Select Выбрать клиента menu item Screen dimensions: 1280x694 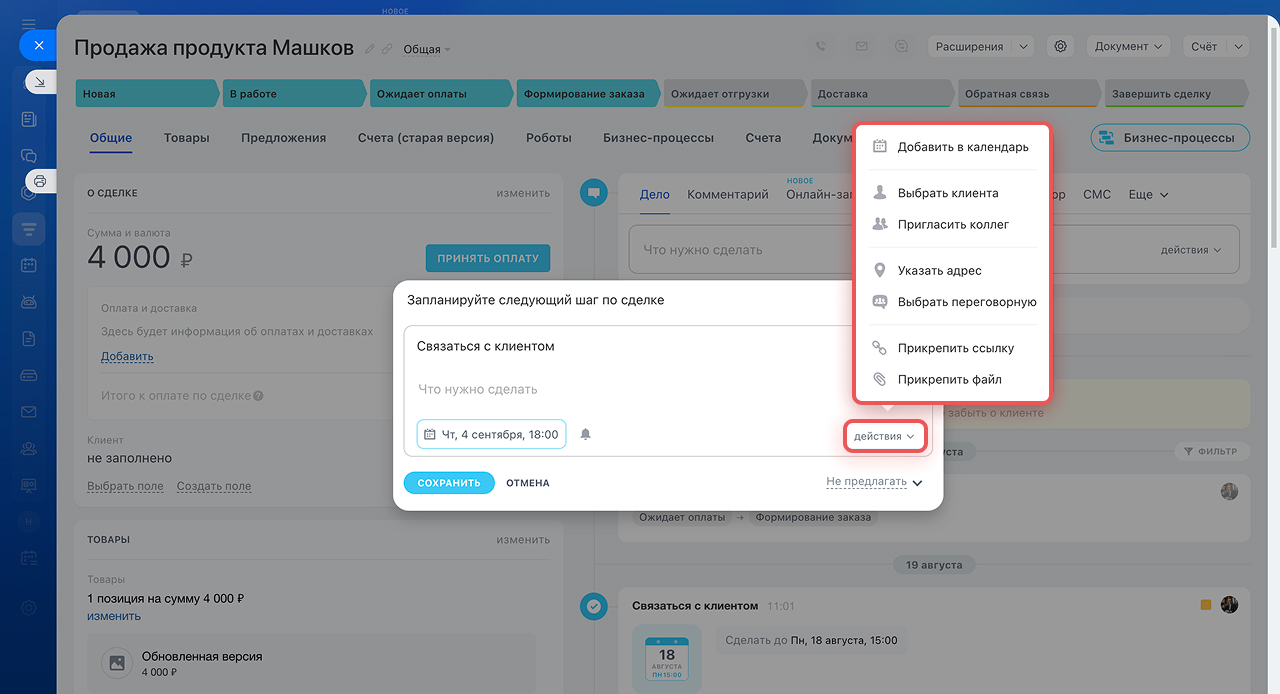951,193
